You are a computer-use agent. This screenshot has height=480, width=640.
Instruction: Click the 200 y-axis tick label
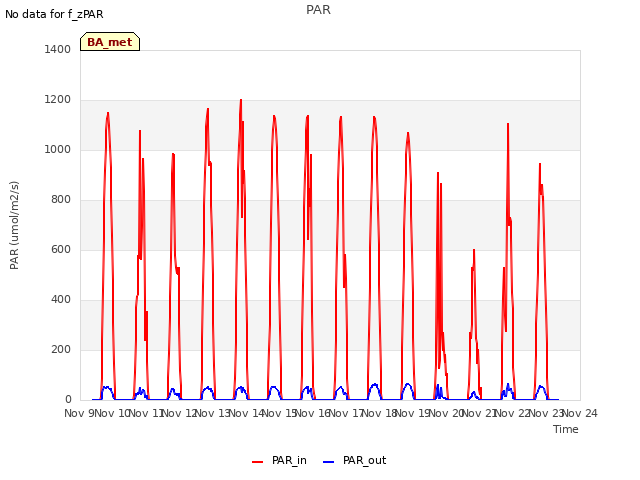61,349
